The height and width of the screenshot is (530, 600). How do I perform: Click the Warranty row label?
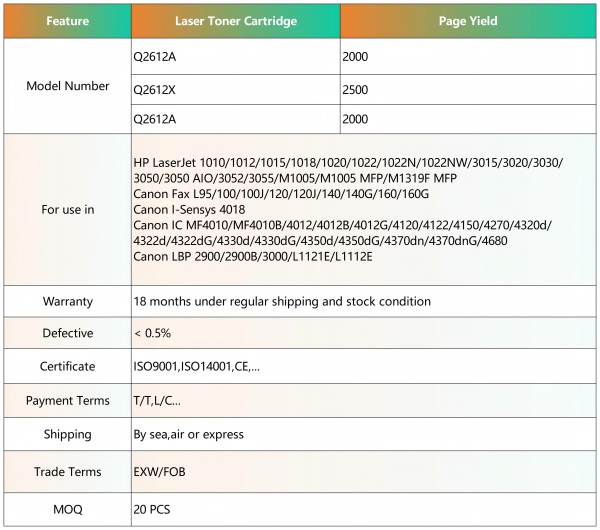point(68,302)
